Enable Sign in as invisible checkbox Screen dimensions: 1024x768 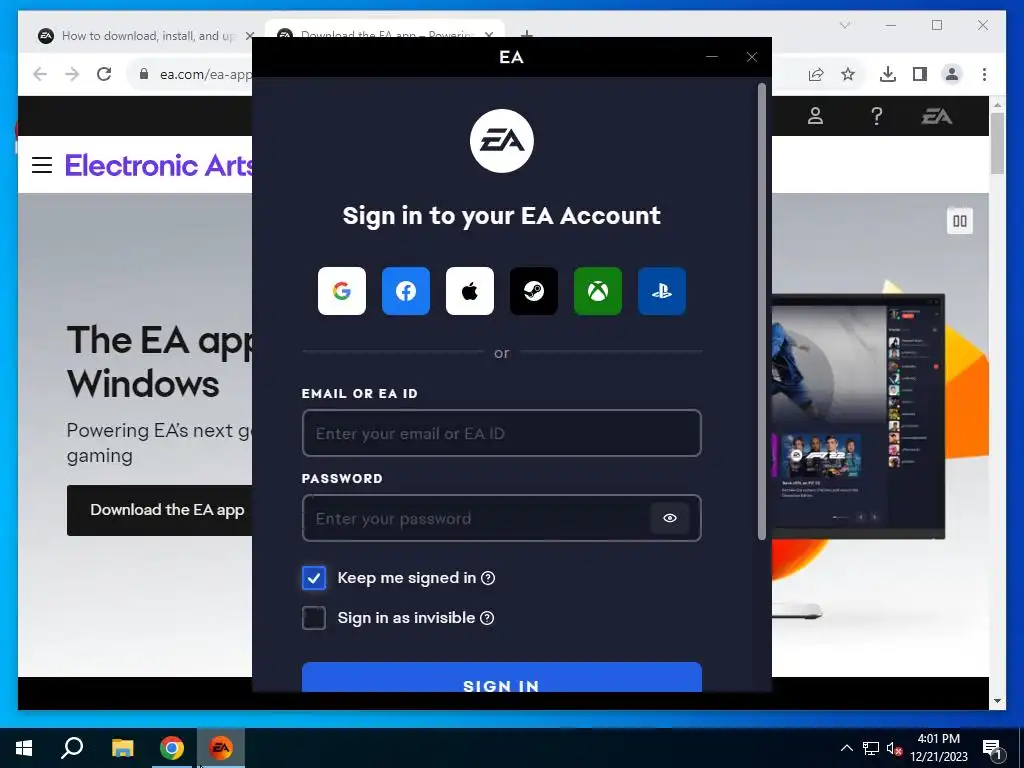point(313,618)
